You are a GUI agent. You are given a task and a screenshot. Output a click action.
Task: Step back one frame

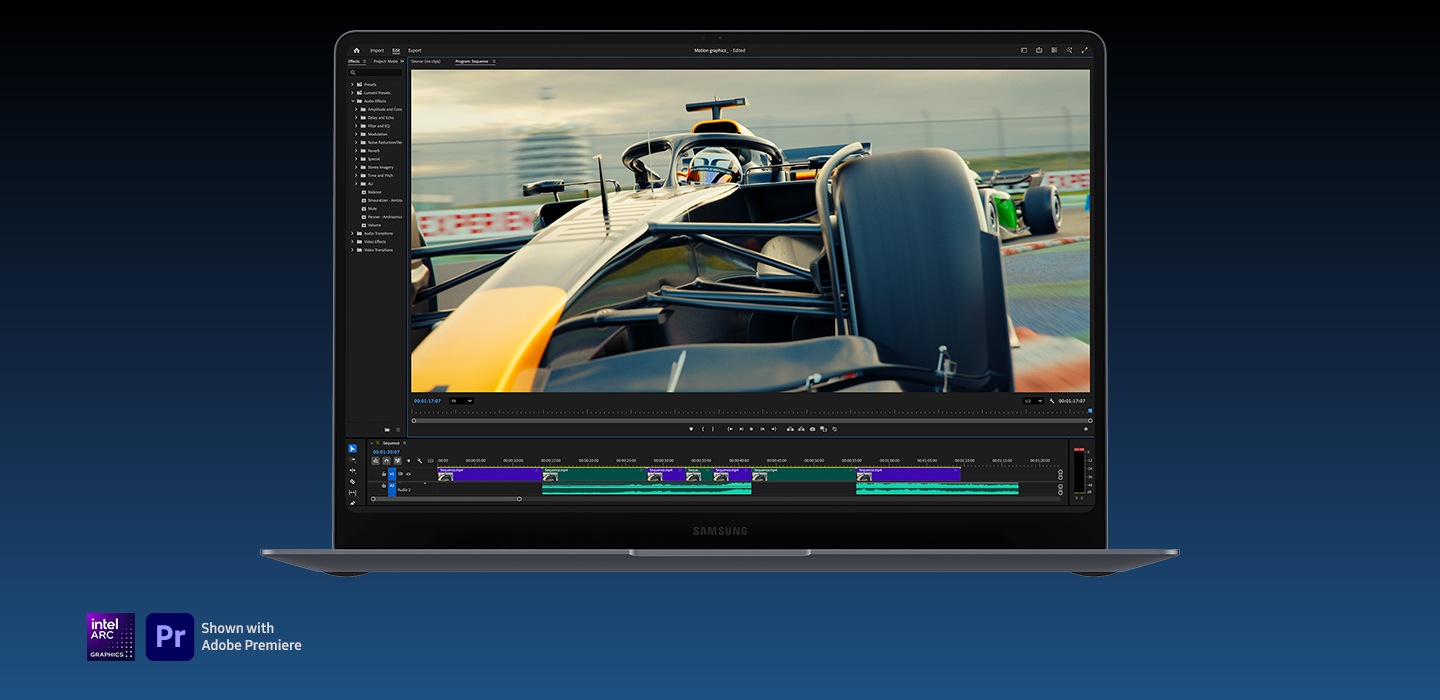741,429
